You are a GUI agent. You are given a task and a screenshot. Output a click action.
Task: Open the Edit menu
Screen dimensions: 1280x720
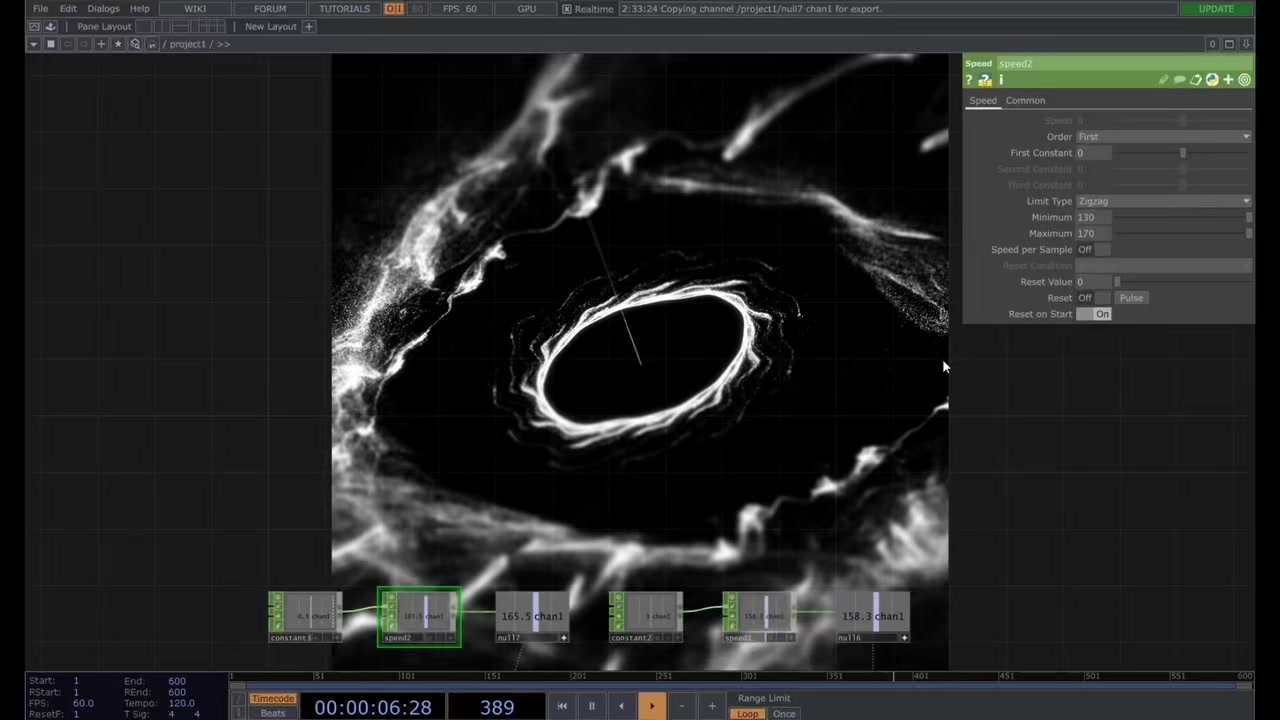click(x=68, y=9)
